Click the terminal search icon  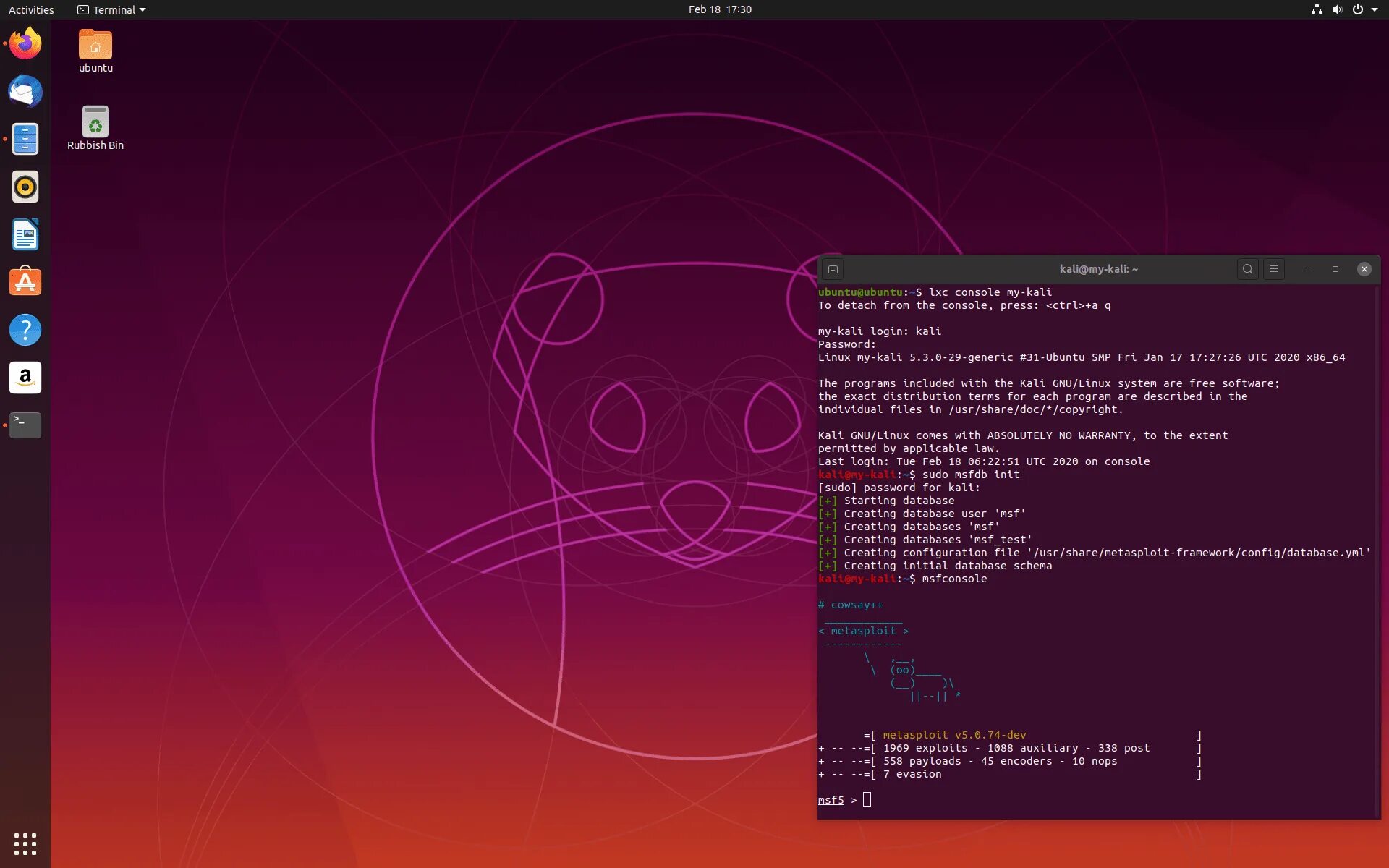click(1247, 269)
